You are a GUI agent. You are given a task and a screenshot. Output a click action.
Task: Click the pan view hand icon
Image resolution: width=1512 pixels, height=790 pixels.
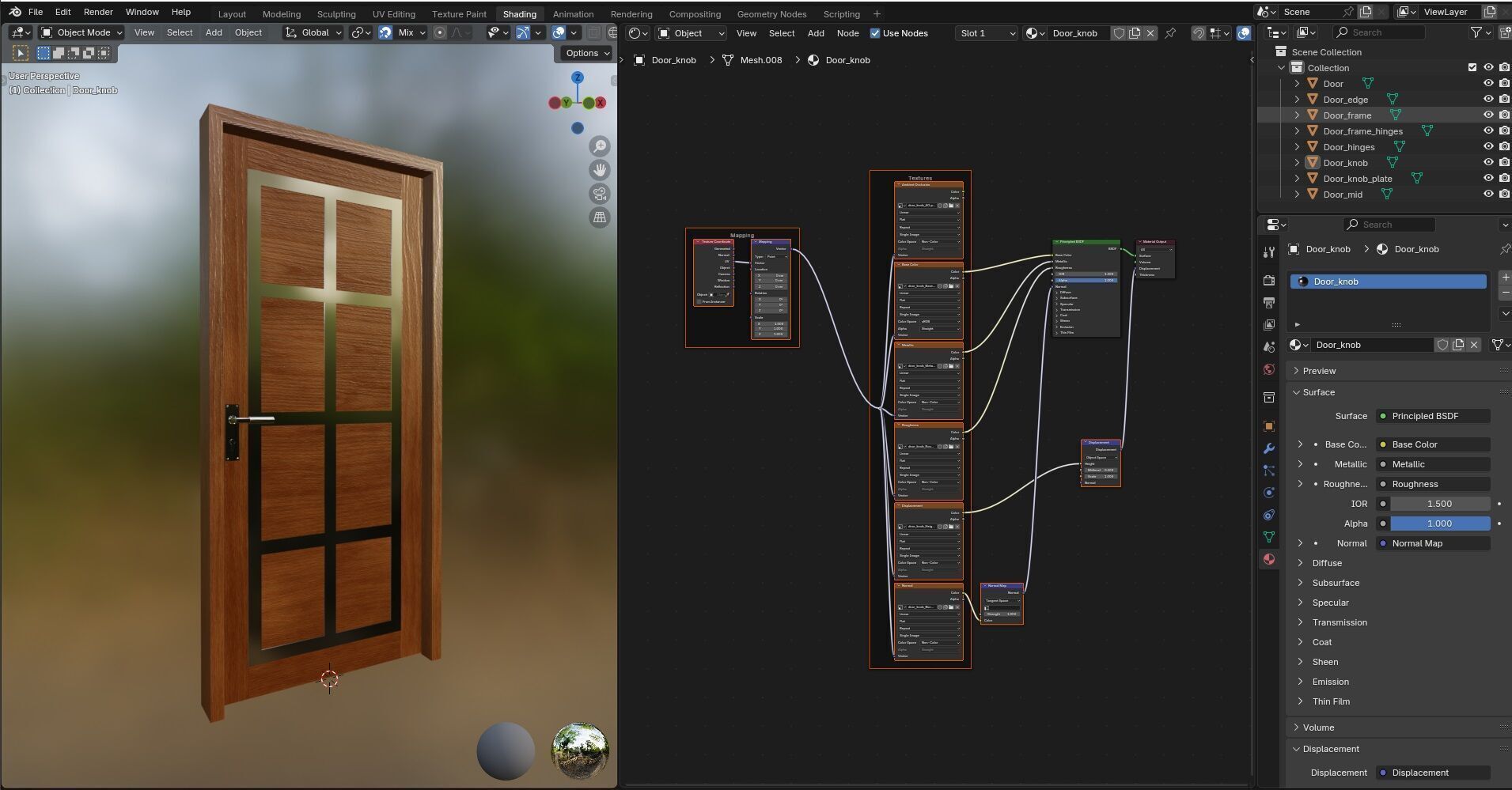point(600,170)
